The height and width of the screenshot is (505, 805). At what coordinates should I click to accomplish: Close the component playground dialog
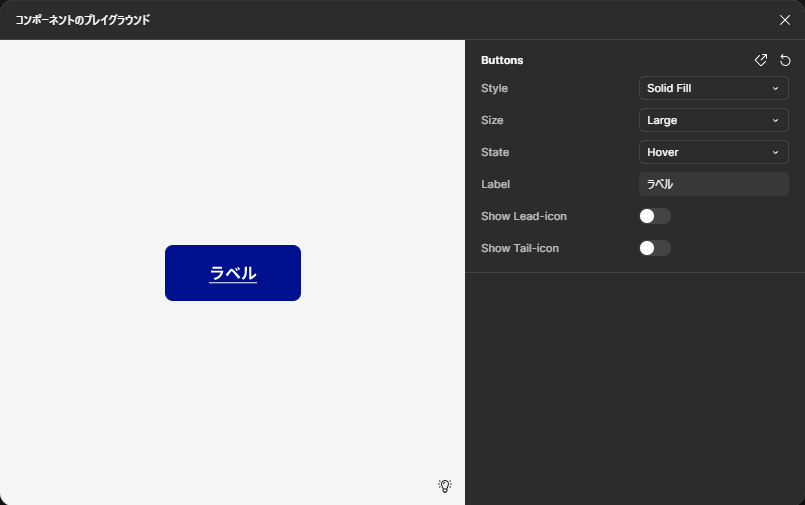pos(785,20)
